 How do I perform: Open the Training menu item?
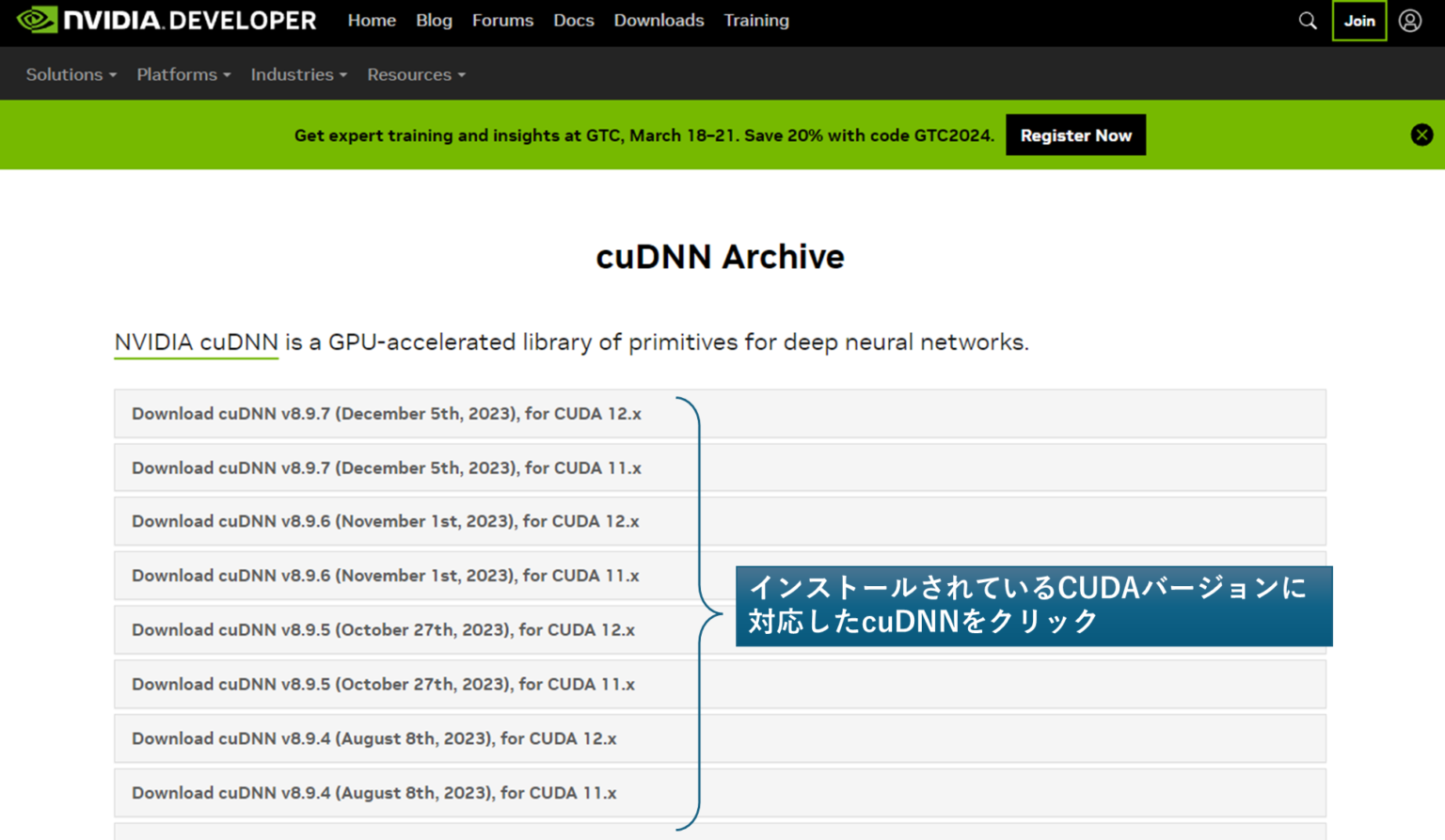coord(756,20)
